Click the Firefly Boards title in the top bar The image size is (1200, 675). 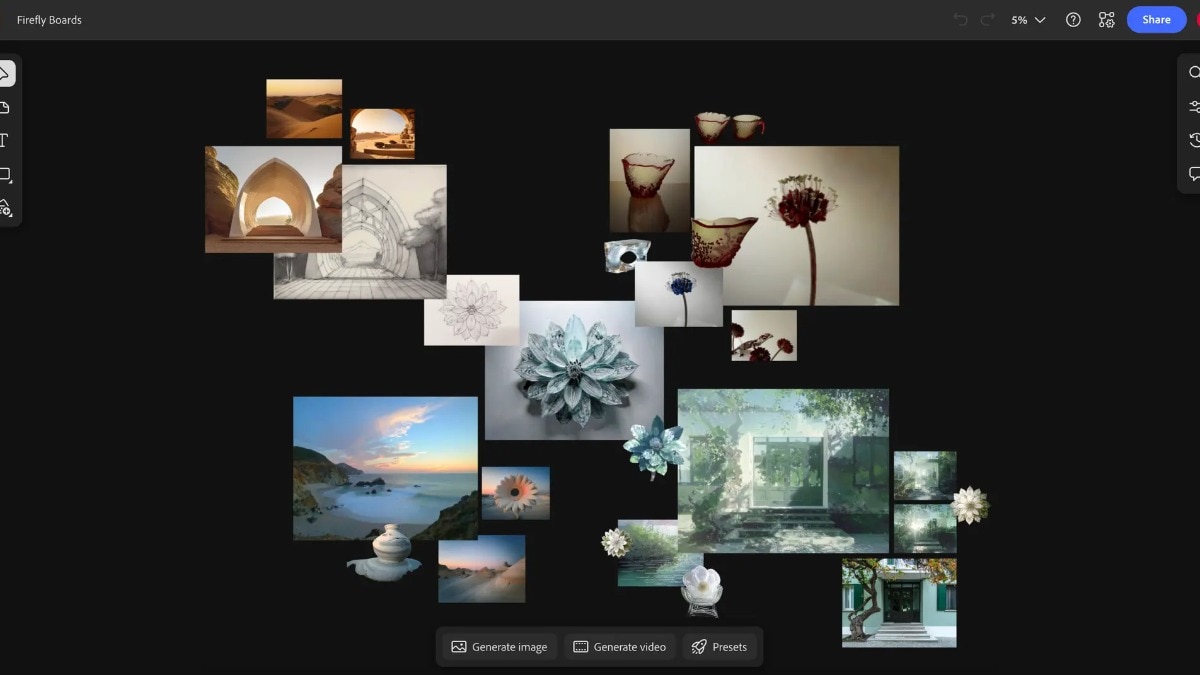49,19
